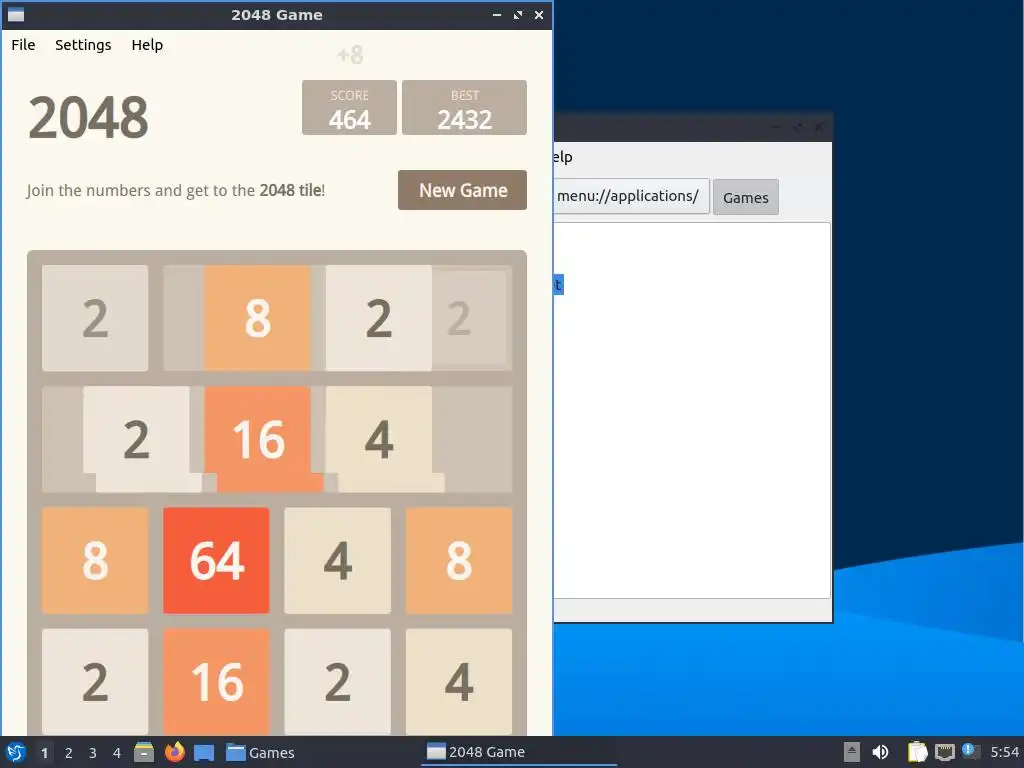
Task: Open the Lubuntu start menu icon
Action: point(15,752)
